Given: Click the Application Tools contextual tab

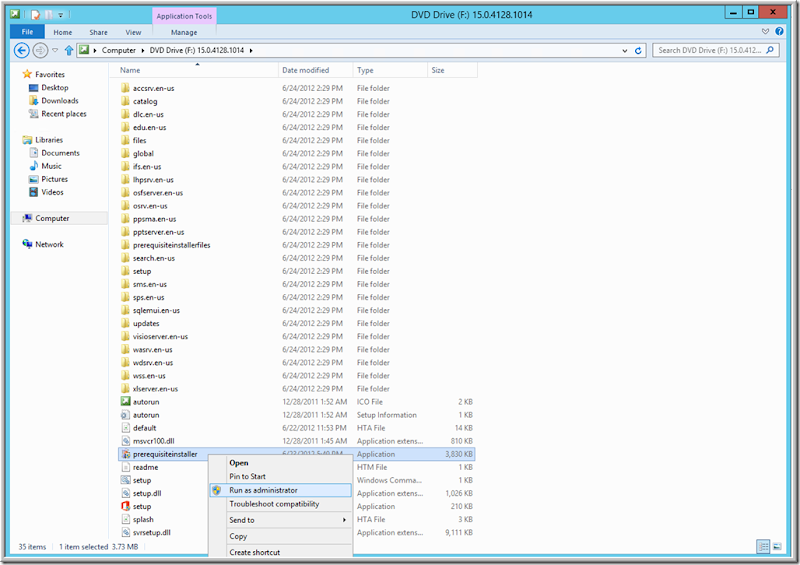Looking at the screenshot, I should pyautogui.click(x=184, y=16).
